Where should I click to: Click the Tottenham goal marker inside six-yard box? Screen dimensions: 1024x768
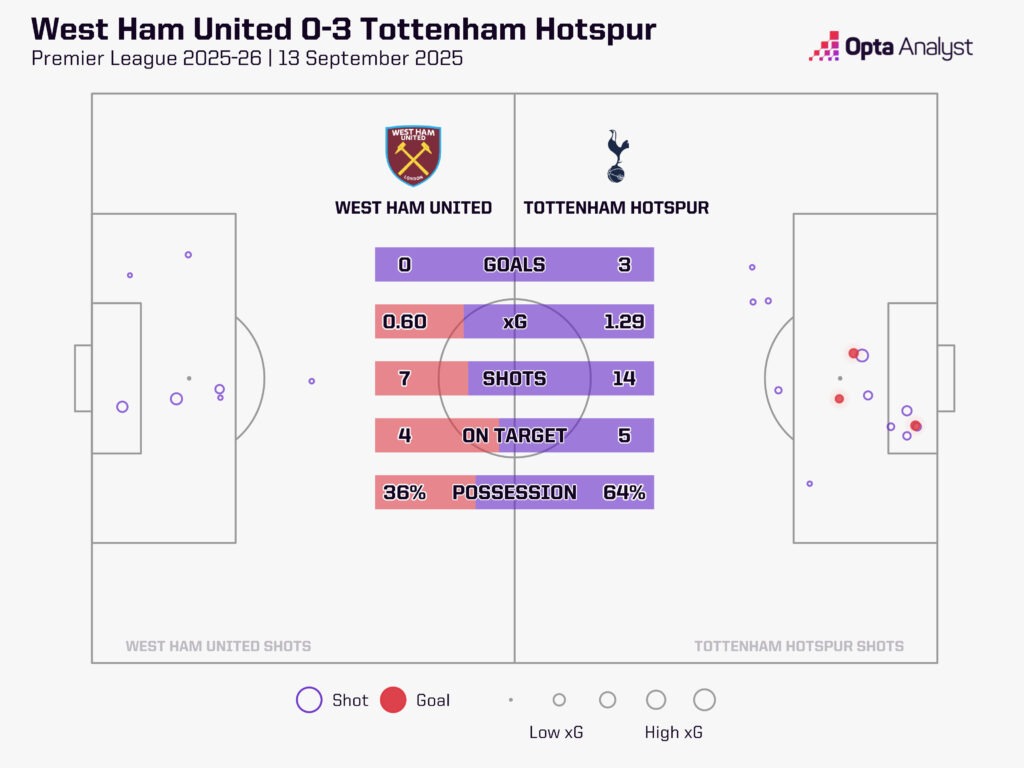tap(916, 426)
